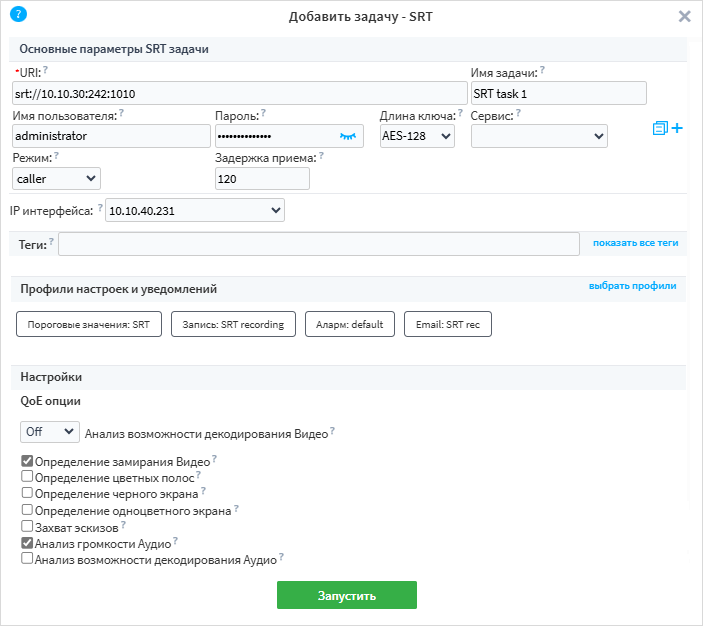703x626 pixels.
Task: Open the Запись: SRT recording profile
Action: [x=233, y=325]
